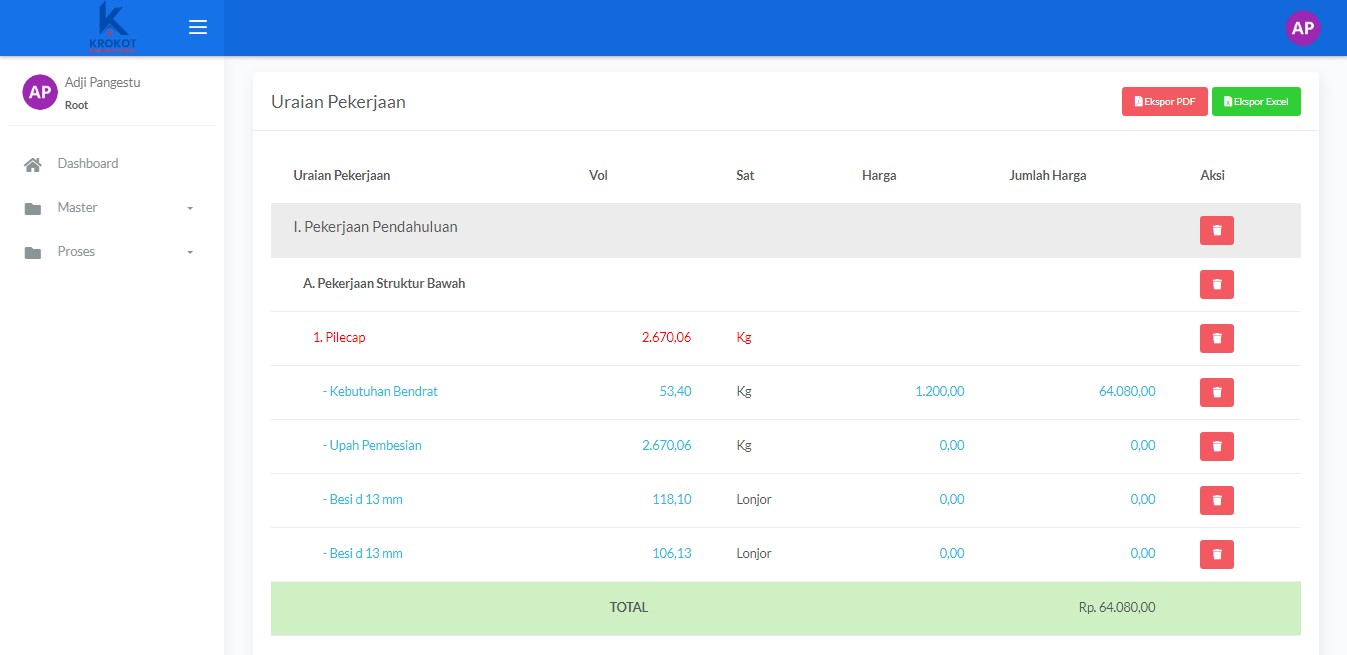Click the Ekspor Excel button
This screenshot has width=1347, height=655.
tap(1256, 101)
